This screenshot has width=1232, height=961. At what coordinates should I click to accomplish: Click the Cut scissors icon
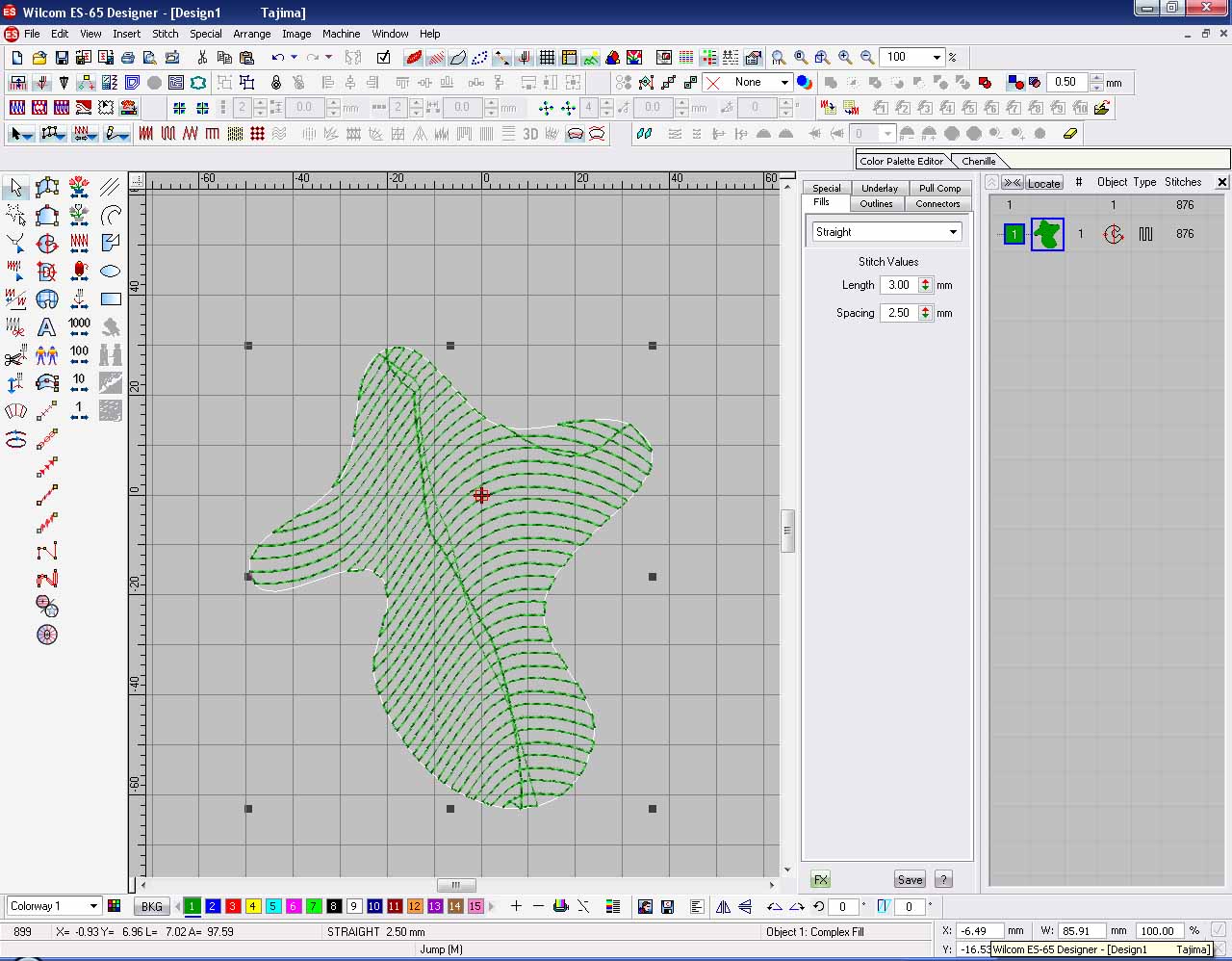click(202, 58)
